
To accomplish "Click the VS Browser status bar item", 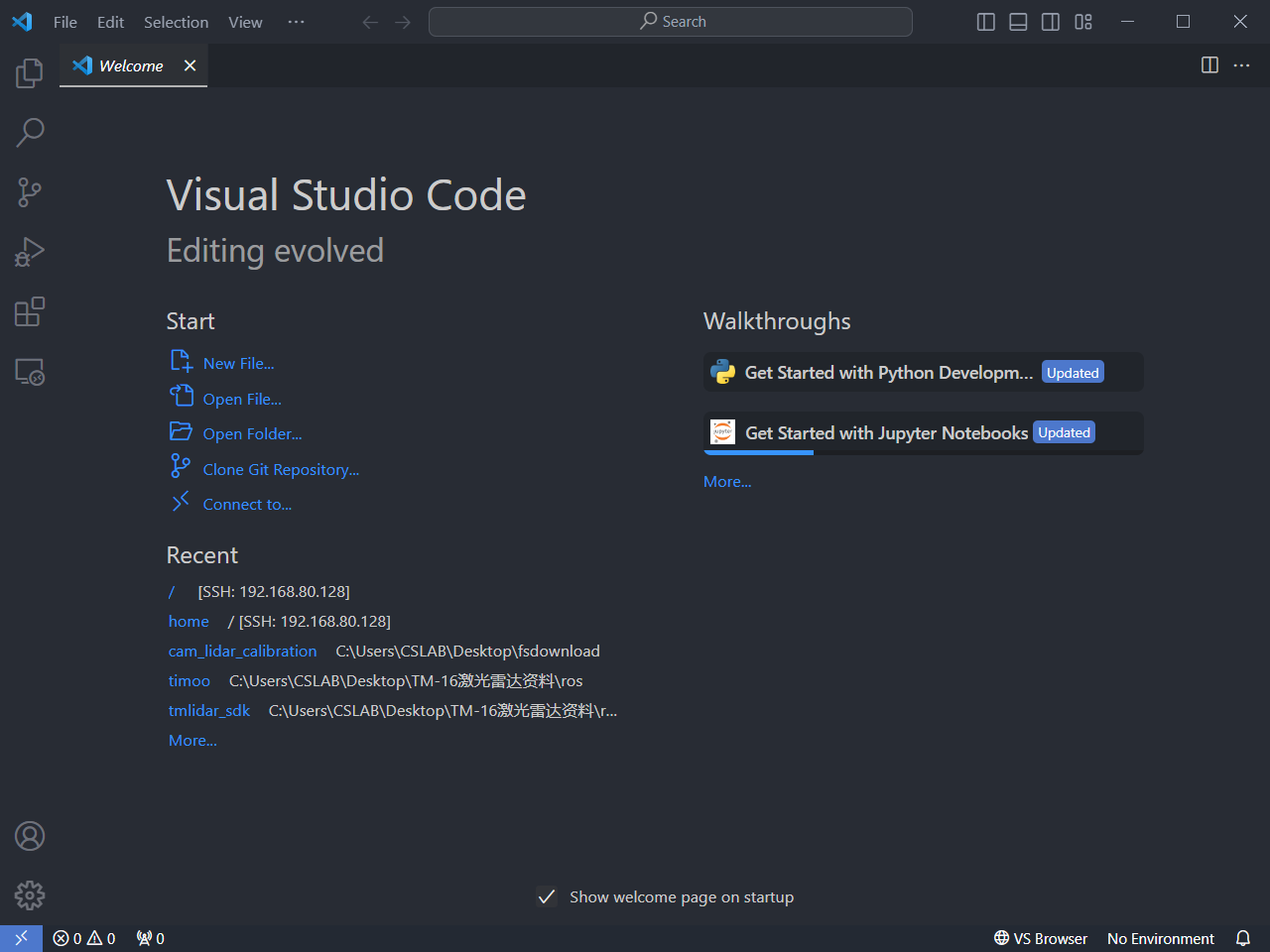I will click(1041, 938).
